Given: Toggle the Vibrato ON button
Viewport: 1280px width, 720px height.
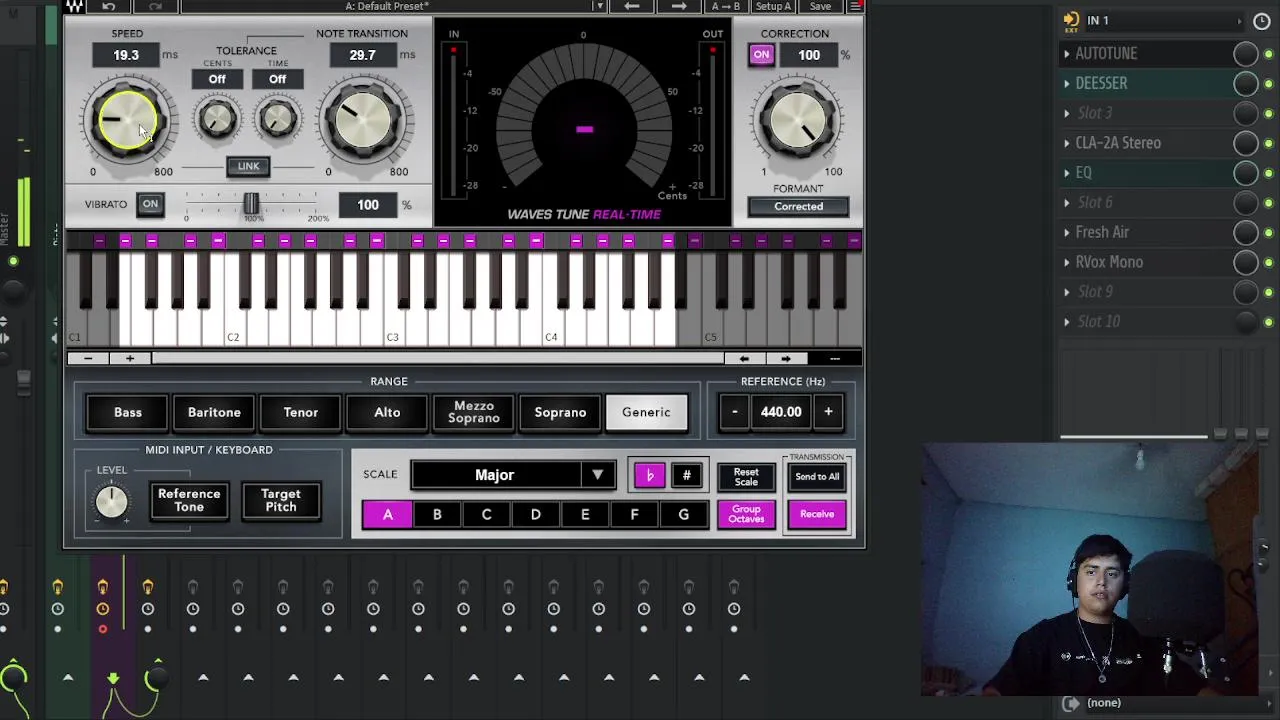Looking at the screenshot, I should tap(150, 204).
